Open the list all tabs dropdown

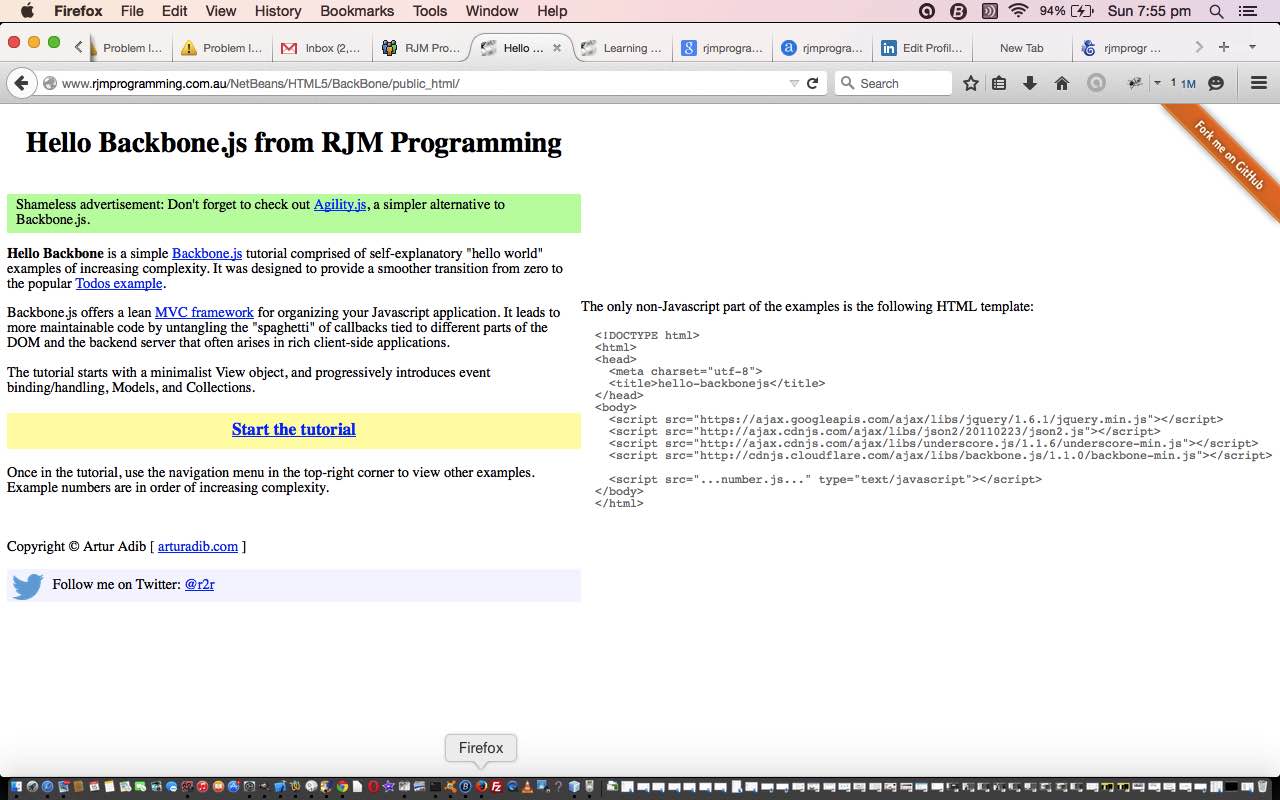tap(1252, 47)
